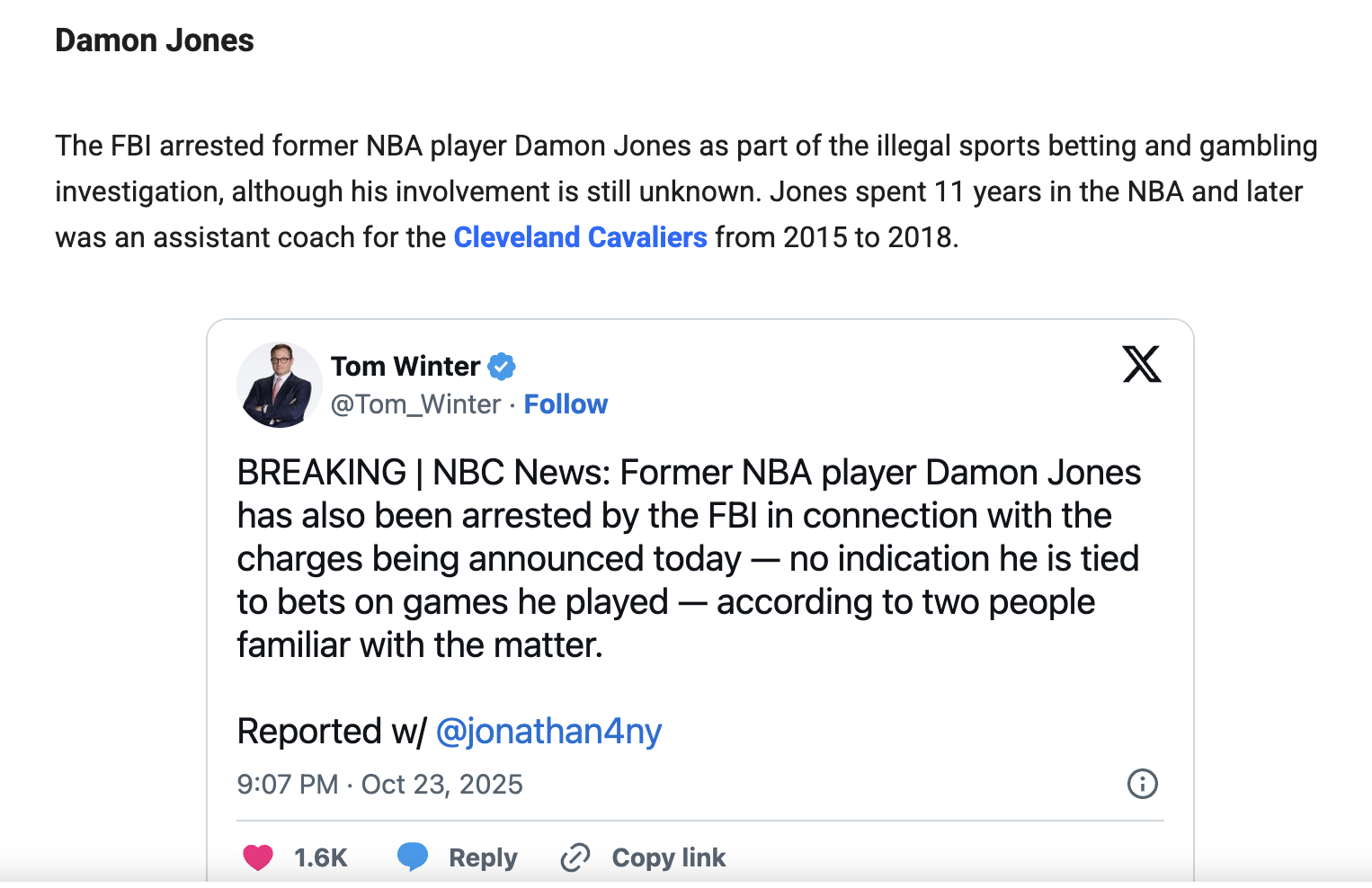This screenshot has width=1372, height=888.
Task: Open the @Tom_Winter handle
Action: (415, 404)
